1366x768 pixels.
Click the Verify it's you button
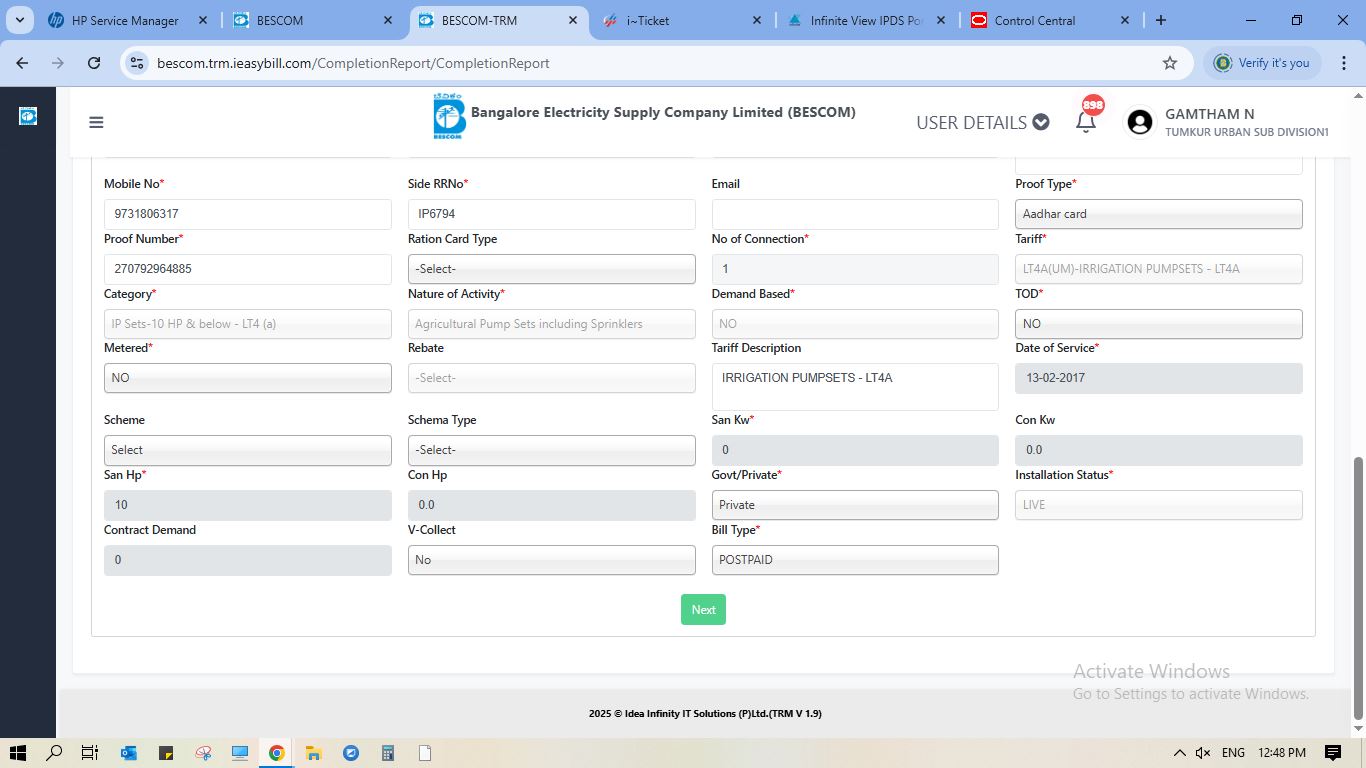1262,63
